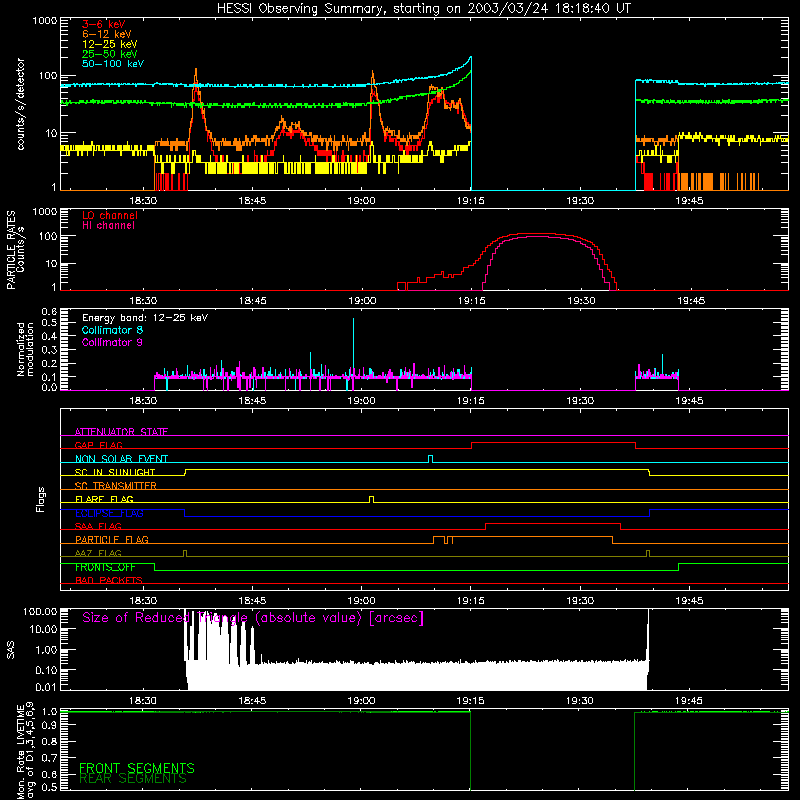Click the Flags axis label
This screenshot has width=800, height=800.
pyautogui.click(x=40, y=499)
